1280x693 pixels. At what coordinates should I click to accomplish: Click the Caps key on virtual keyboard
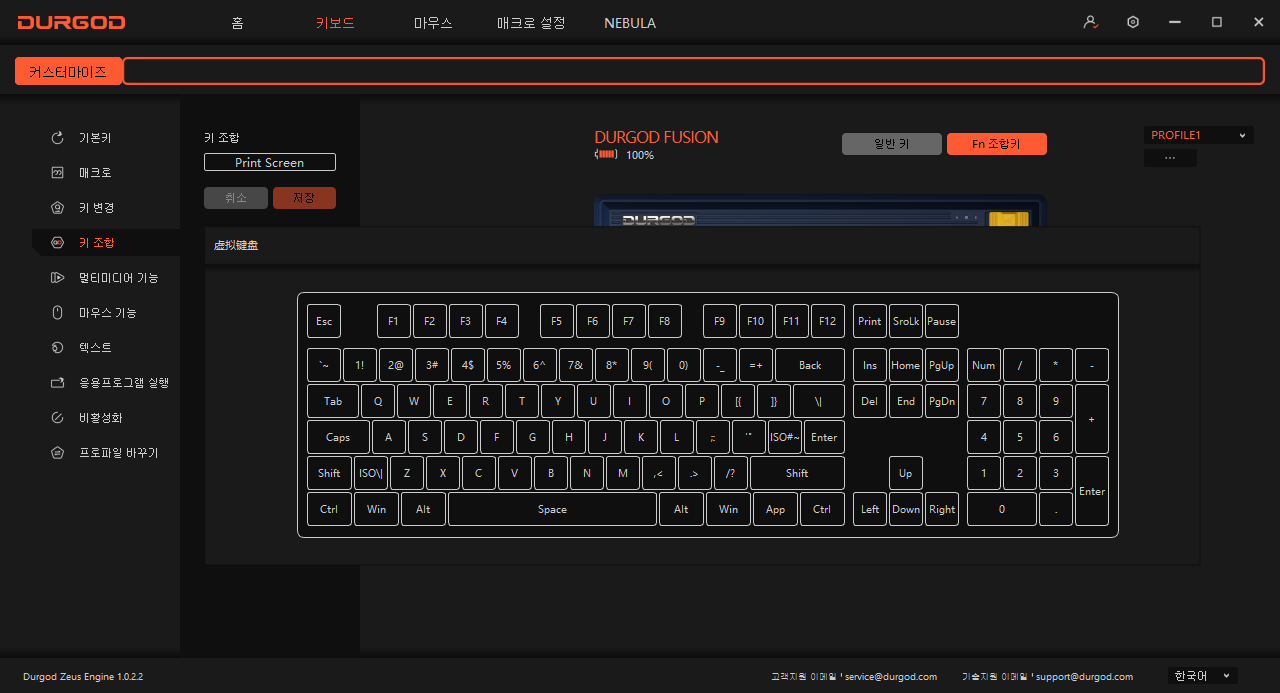point(338,437)
